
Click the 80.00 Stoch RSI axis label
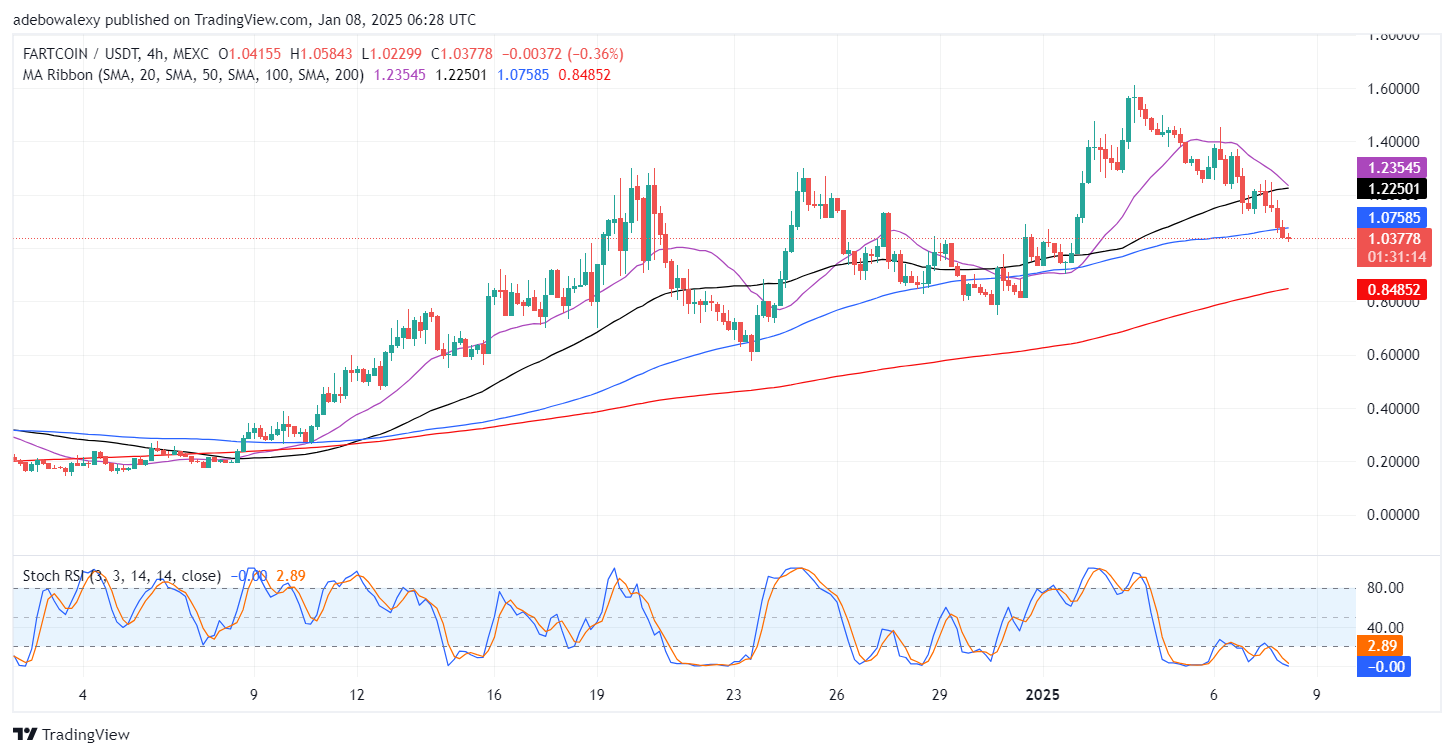tap(1385, 588)
